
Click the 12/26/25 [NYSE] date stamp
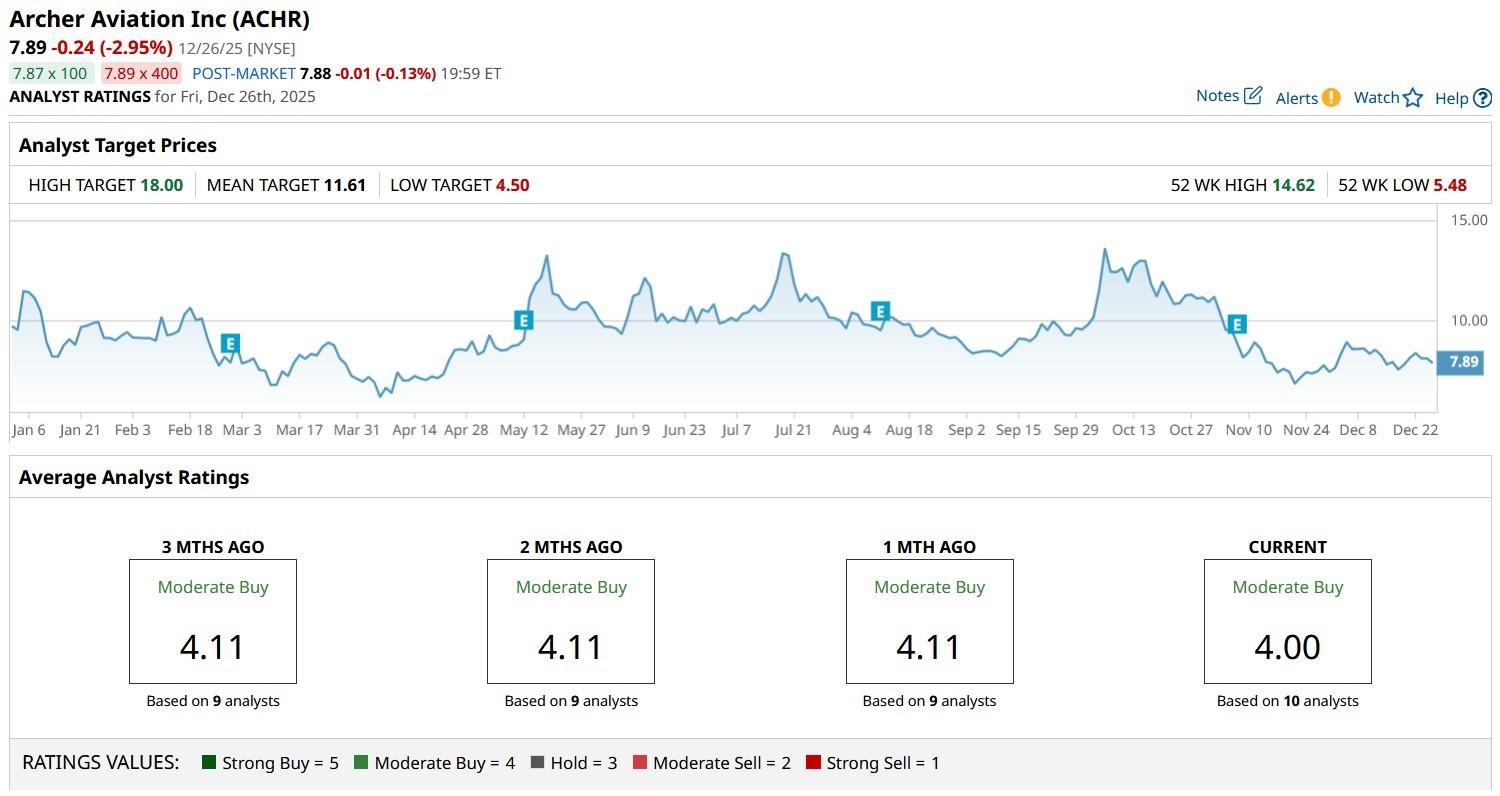pyautogui.click(x=237, y=49)
